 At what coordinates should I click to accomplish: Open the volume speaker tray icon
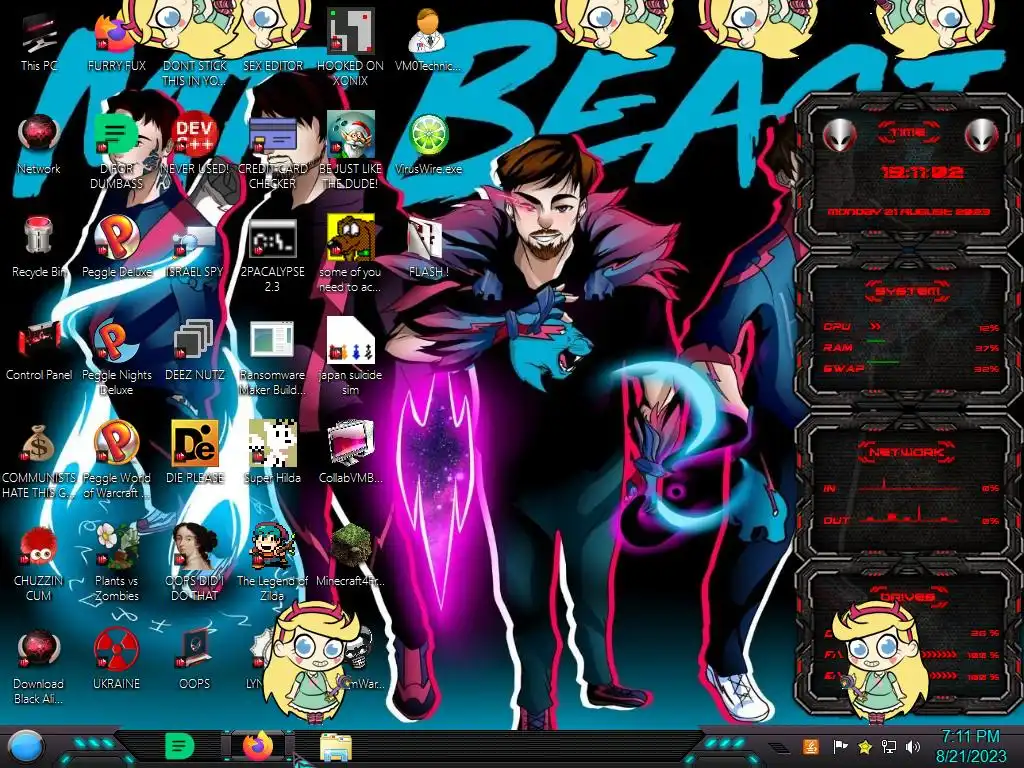point(913,746)
